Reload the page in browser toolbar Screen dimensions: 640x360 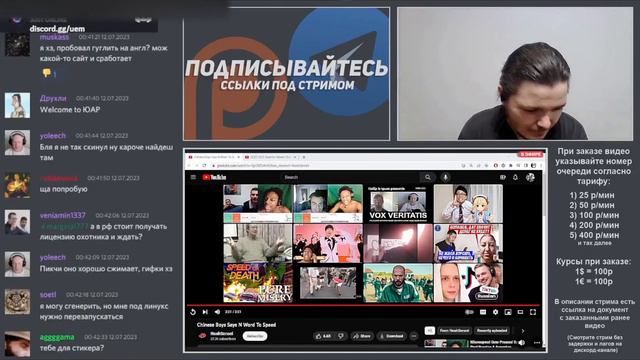[x=204, y=166]
